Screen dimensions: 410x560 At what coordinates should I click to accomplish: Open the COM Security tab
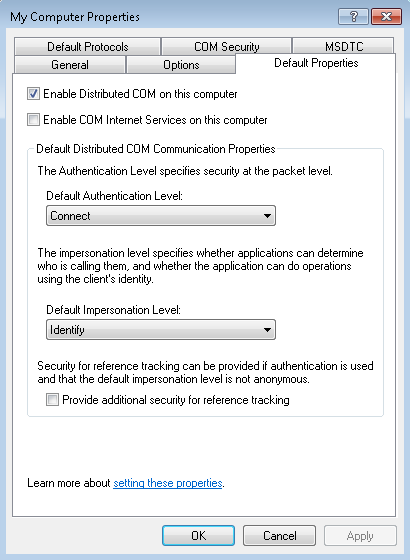tap(226, 46)
